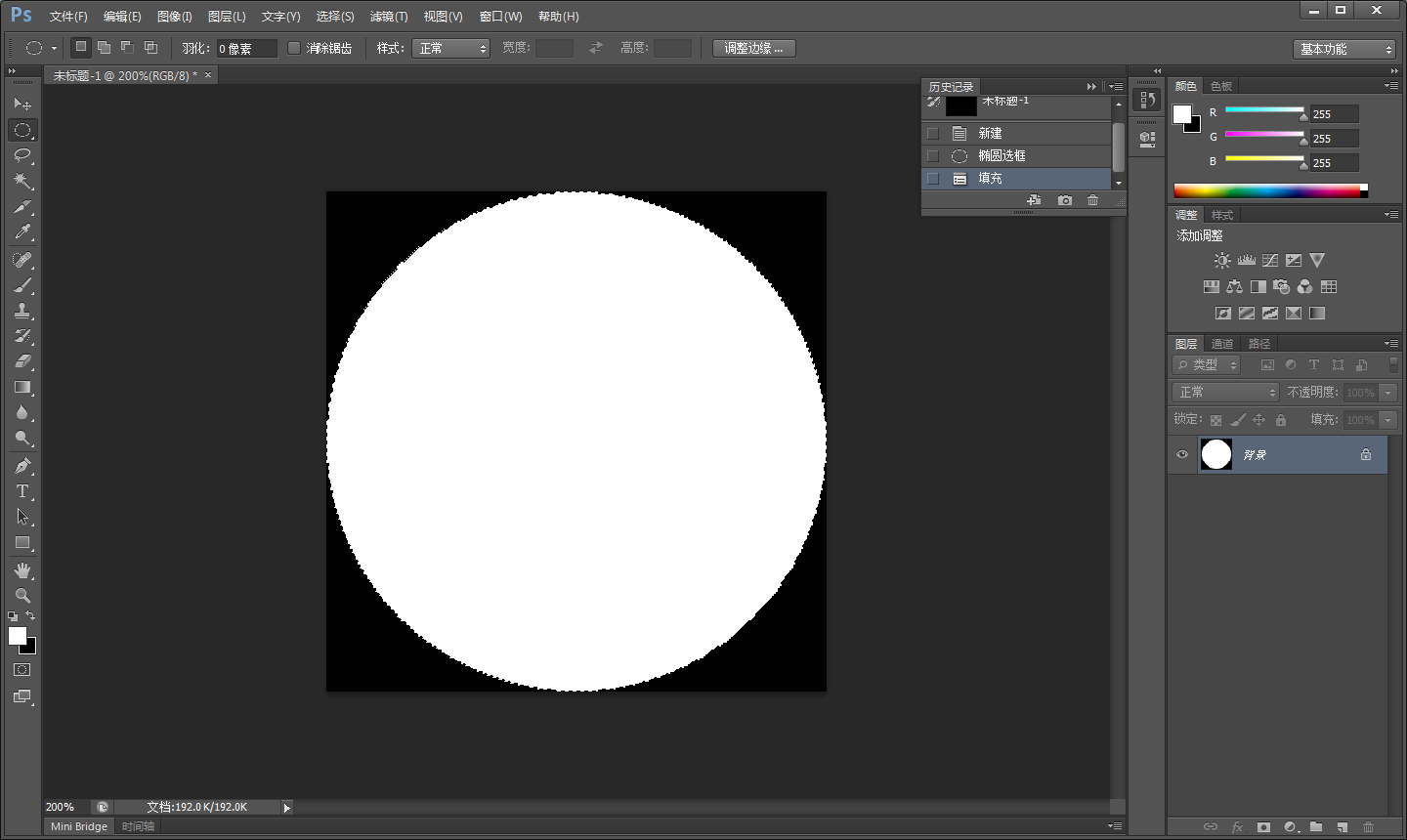Delete current state in History panel

coord(1092,200)
